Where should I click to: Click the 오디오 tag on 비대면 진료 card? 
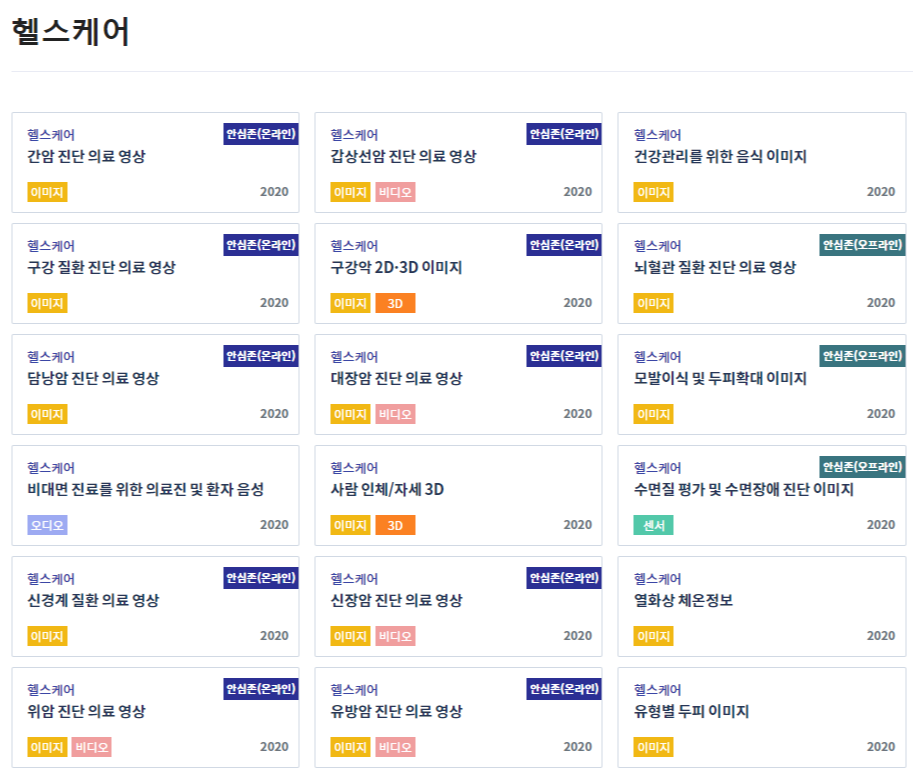click(47, 525)
